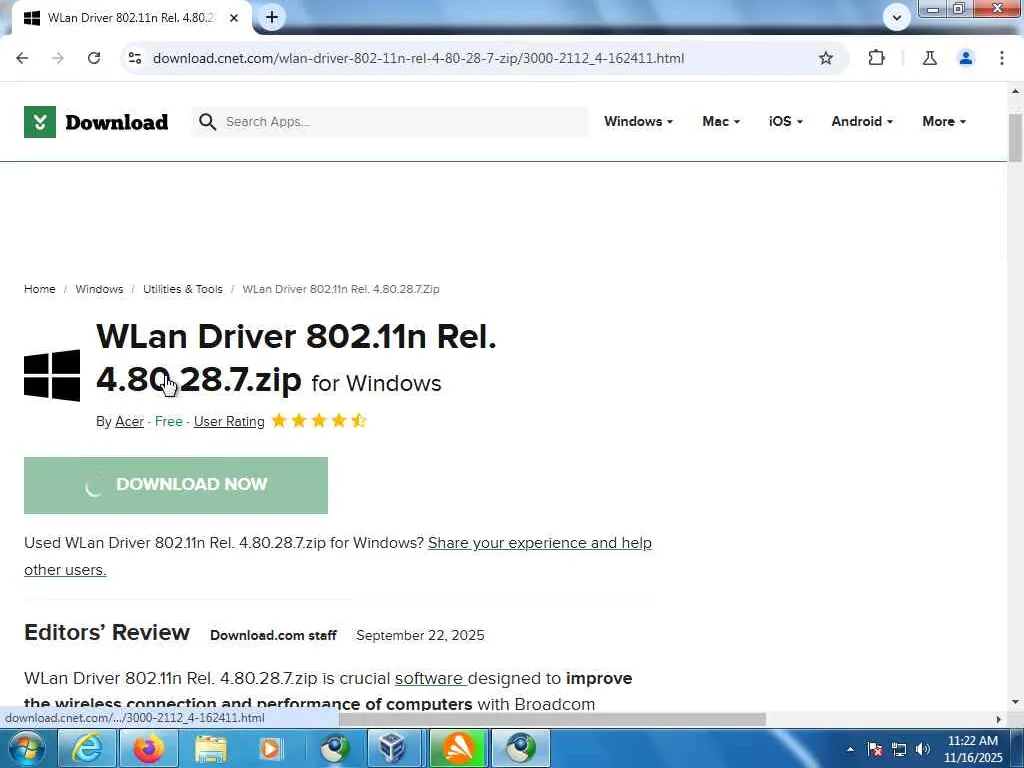Image resolution: width=1024 pixels, height=768 pixels.
Task: Close the WLan Driver tab
Action: [234, 18]
